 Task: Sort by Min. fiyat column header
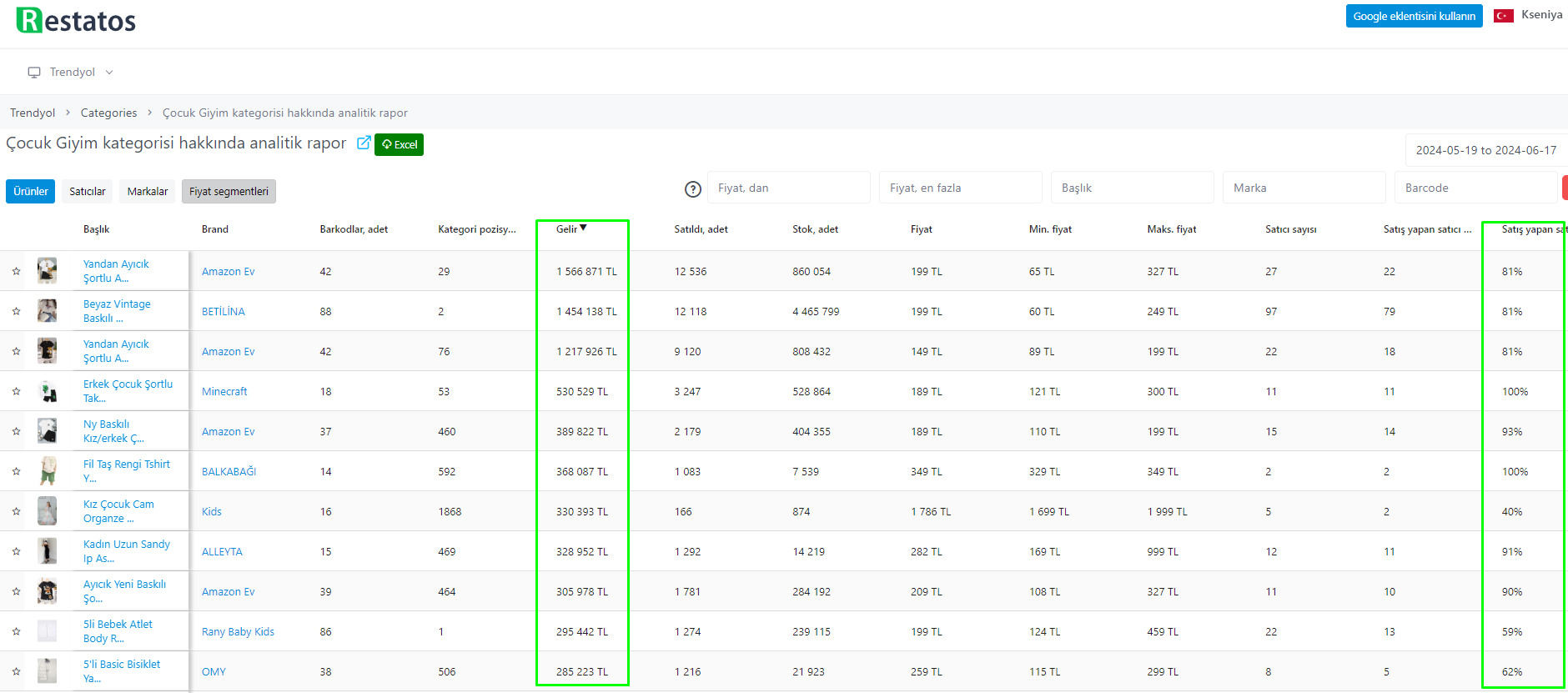[1050, 229]
